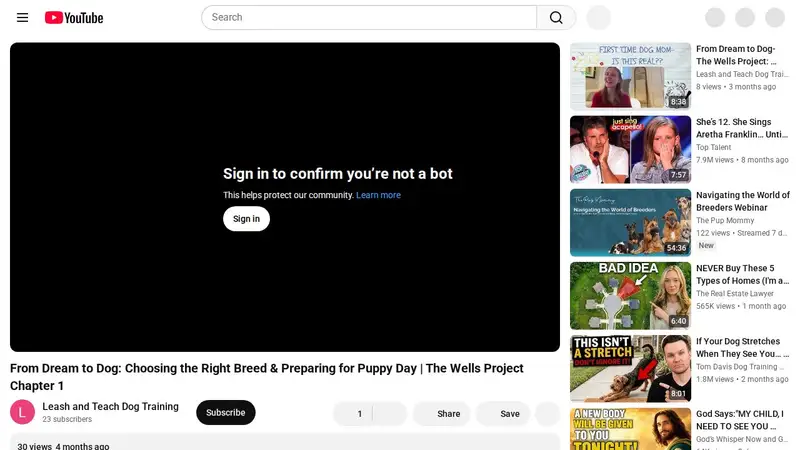Open the hamburger guide menu
Screen dimensions: 800x450
22,18
